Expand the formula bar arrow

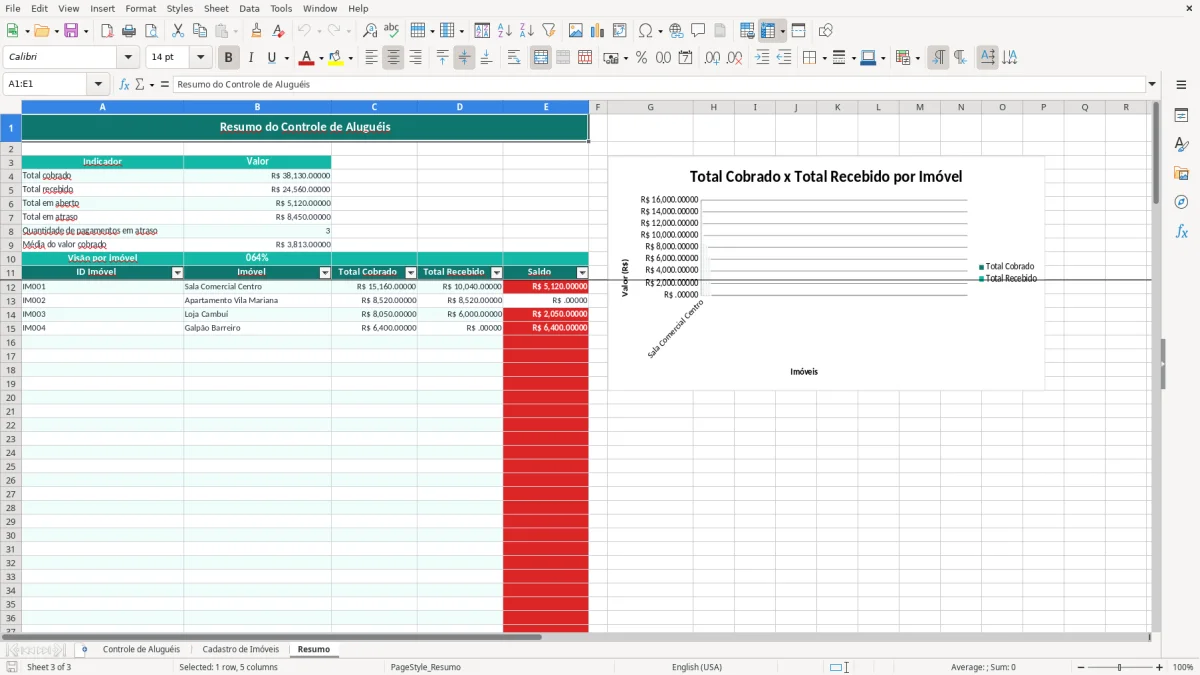pyautogui.click(x=1152, y=84)
